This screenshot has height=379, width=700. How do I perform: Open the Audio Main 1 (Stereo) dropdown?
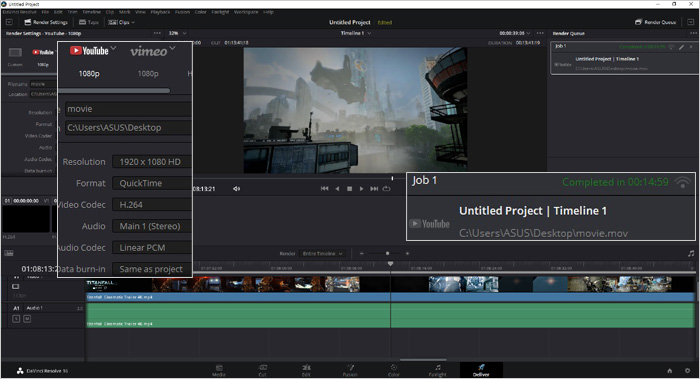point(152,226)
